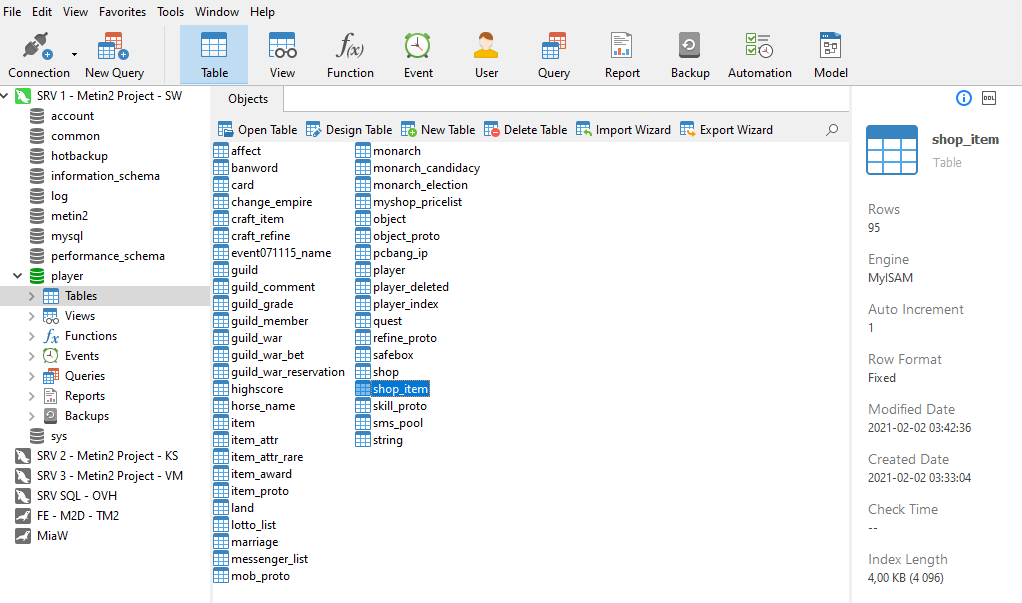The height and width of the screenshot is (603, 1022).
Task: Click the Backup toolbar icon
Action: pos(690,47)
